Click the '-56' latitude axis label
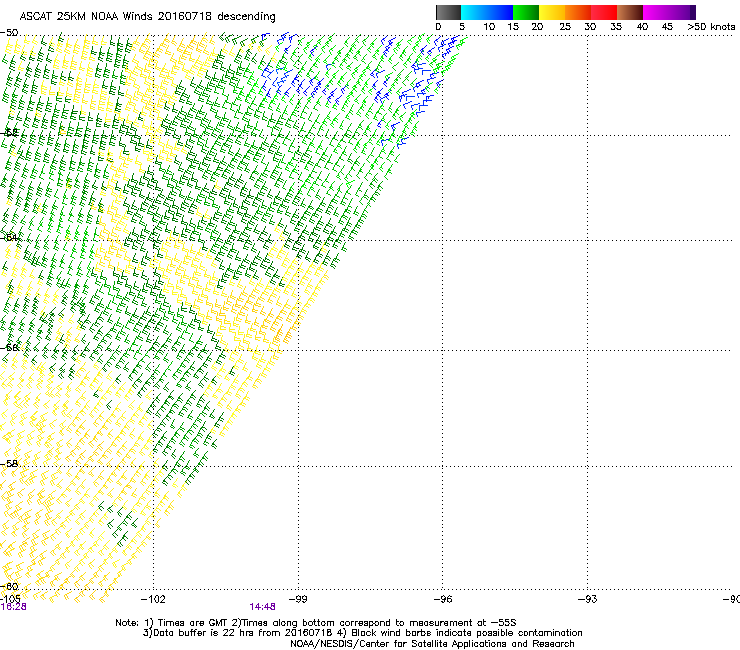740x650 pixels. click(9, 347)
